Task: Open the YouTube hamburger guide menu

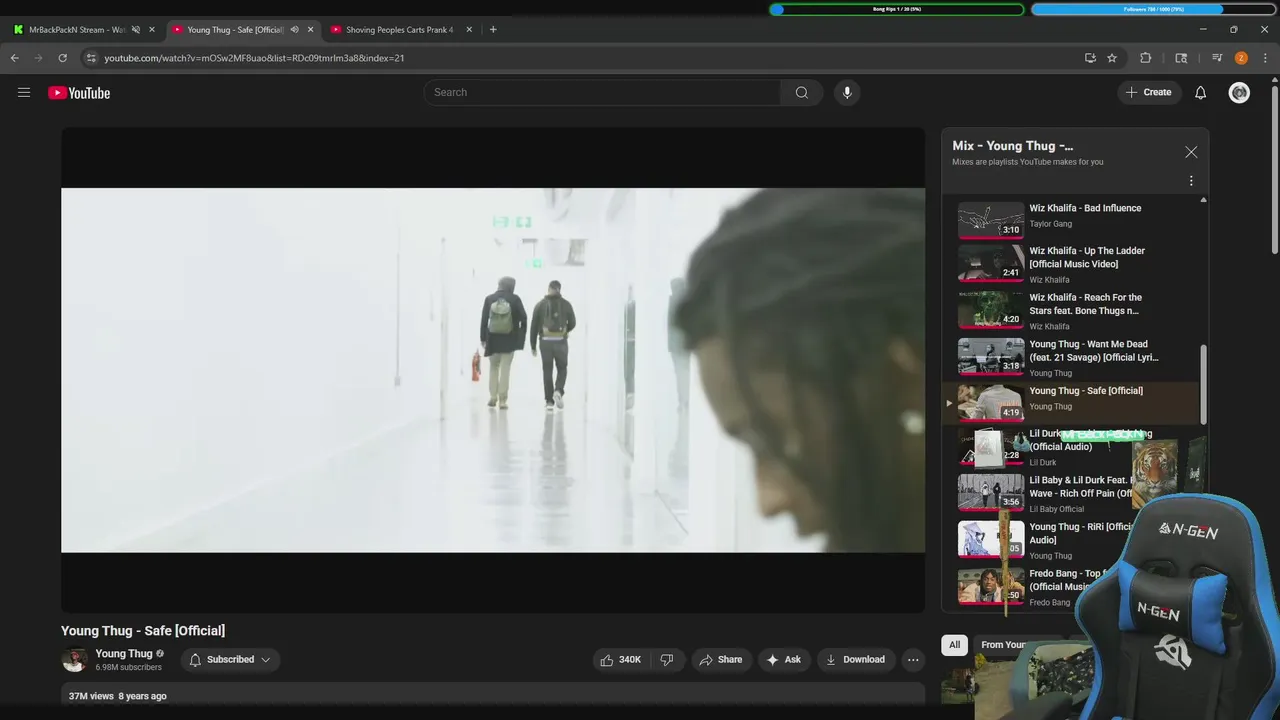Action: click(x=24, y=92)
